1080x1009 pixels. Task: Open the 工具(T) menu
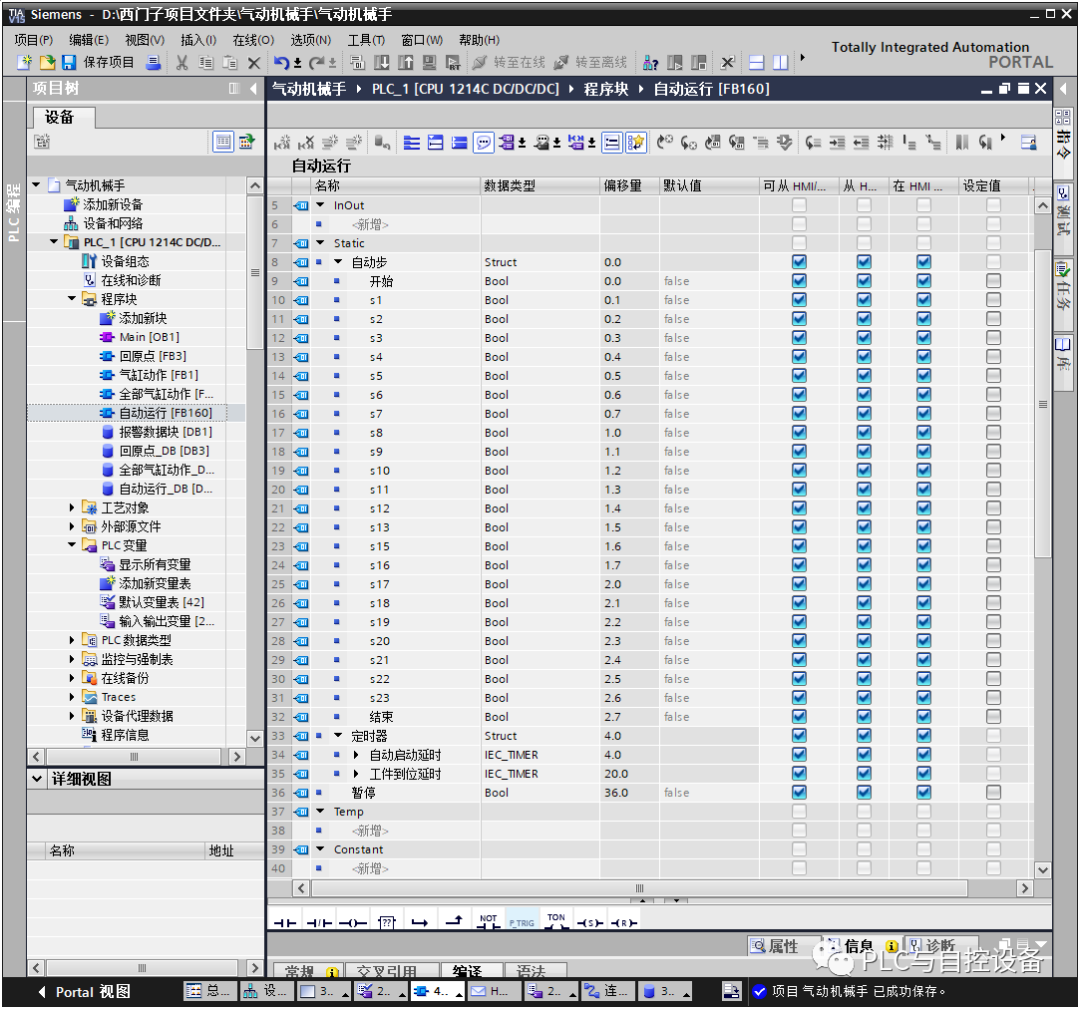pos(366,40)
